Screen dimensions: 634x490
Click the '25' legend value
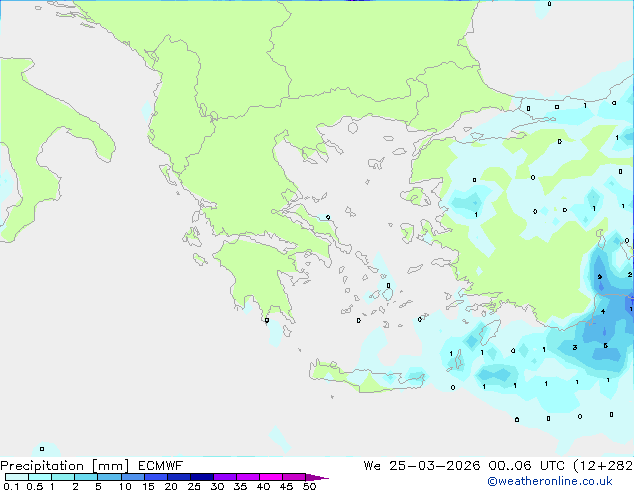(x=194, y=486)
